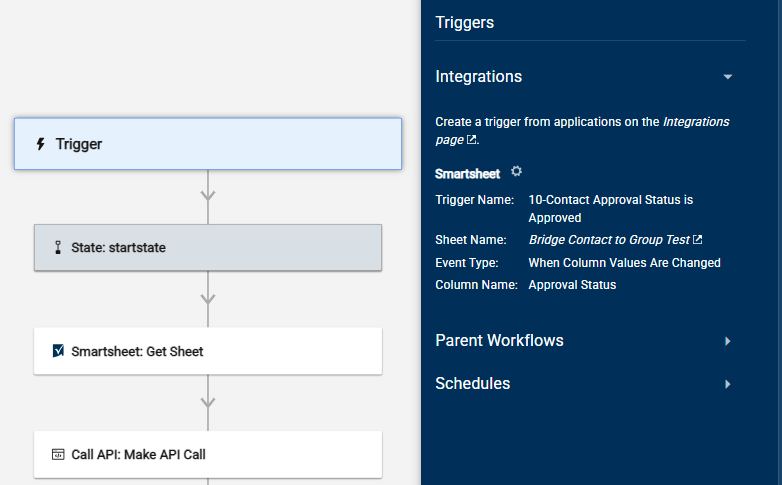The image size is (782, 485).
Task: Open the Integrations page link
Action: [x=582, y=131]
